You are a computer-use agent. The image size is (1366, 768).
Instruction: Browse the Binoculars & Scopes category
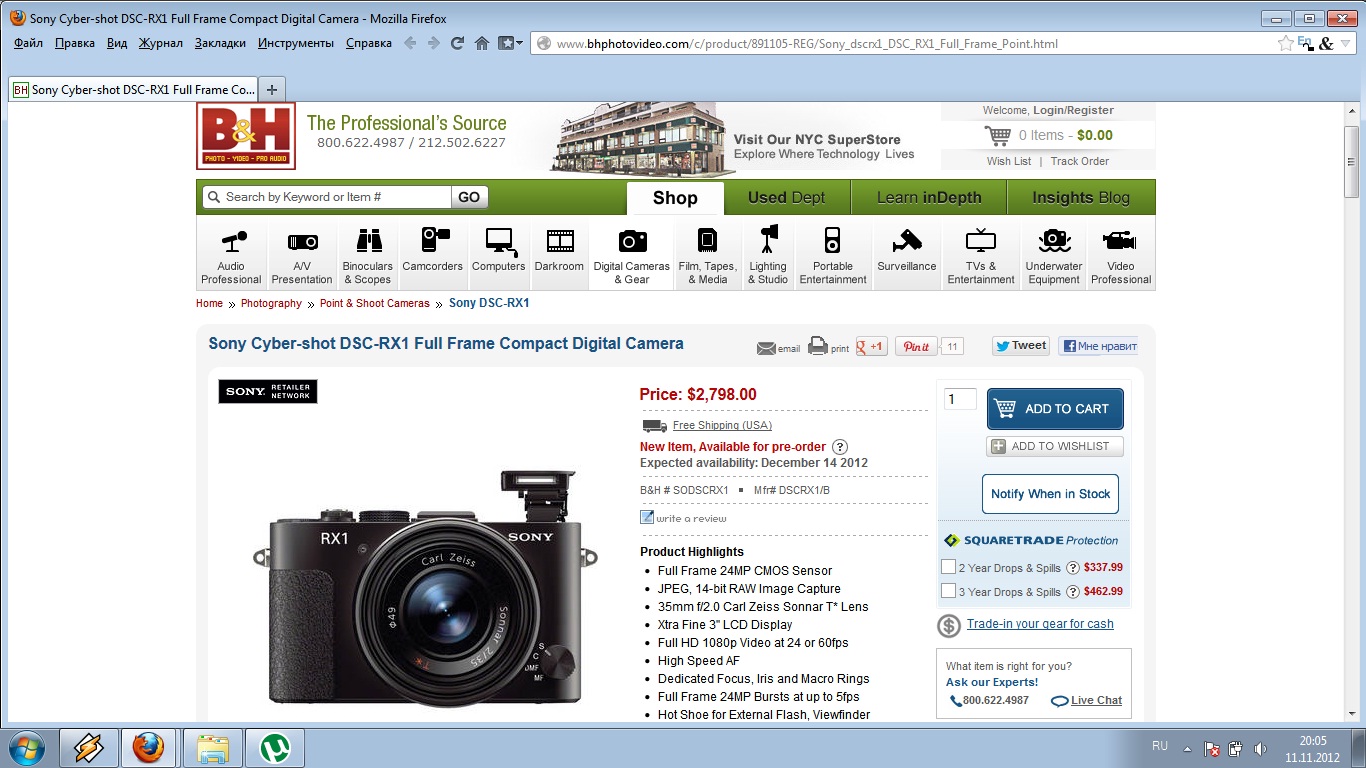click(368, 256)
